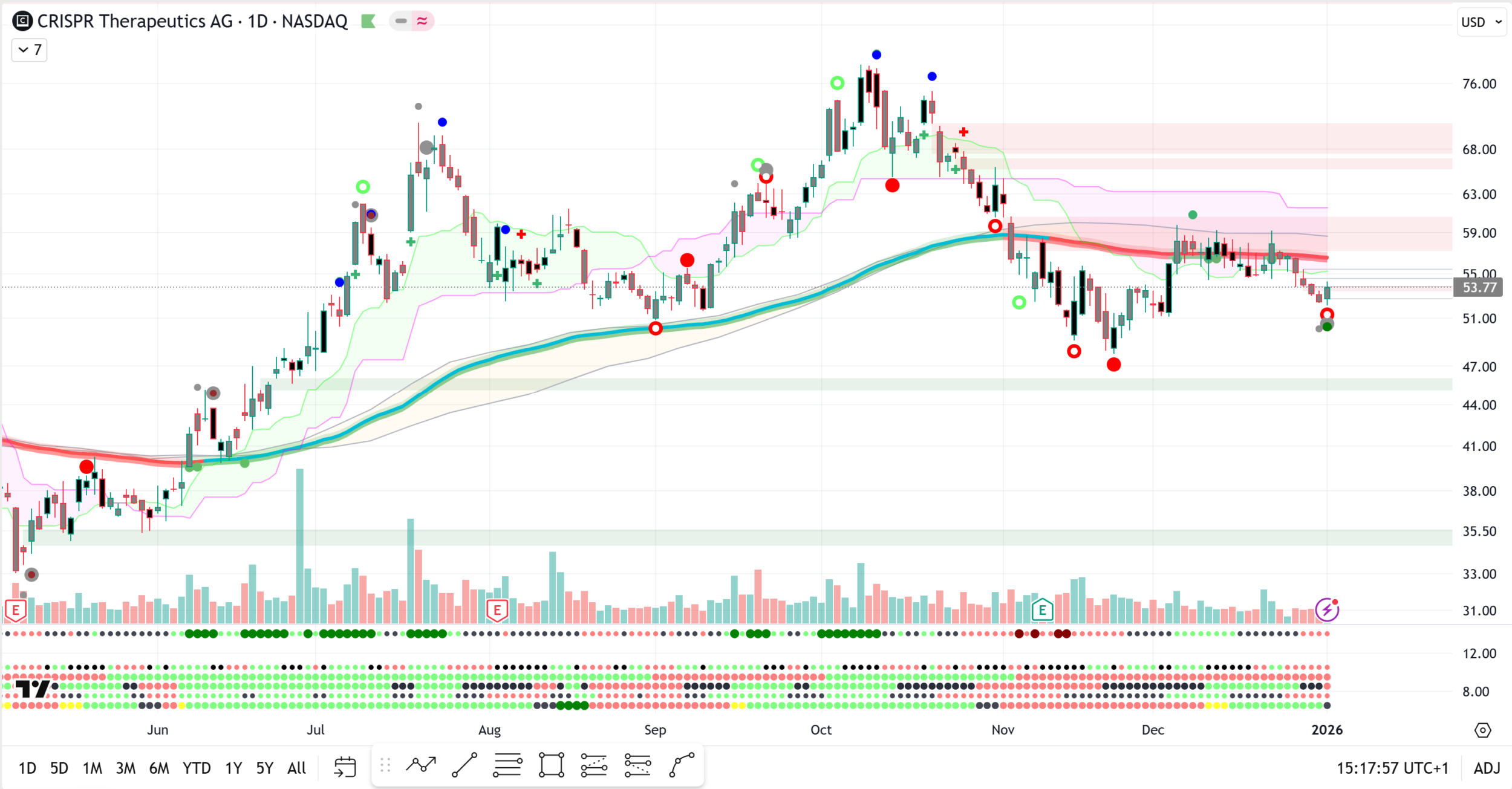Open the Go to date calendar

coord(345,767)
